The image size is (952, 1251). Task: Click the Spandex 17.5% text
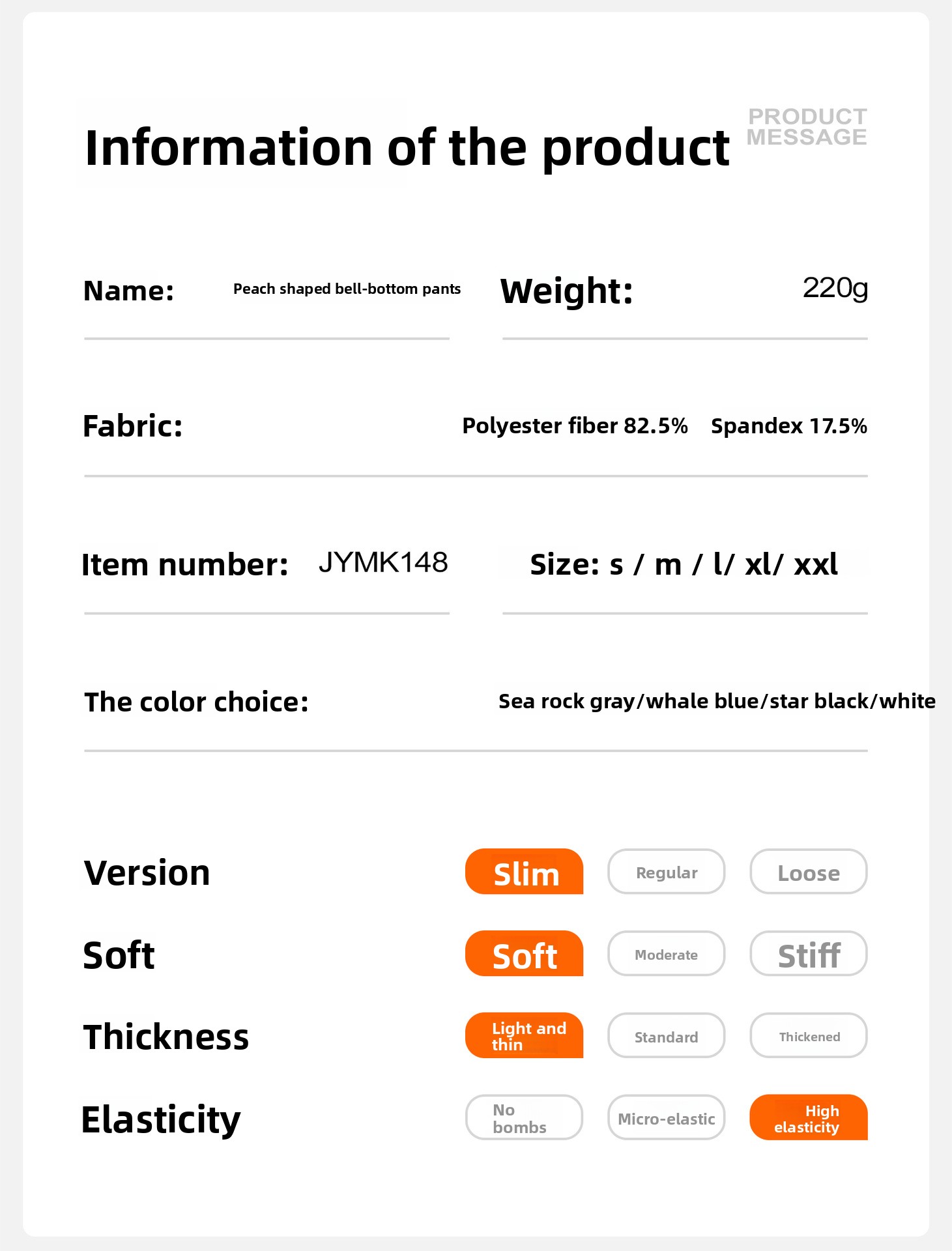(x=788, y=425)
